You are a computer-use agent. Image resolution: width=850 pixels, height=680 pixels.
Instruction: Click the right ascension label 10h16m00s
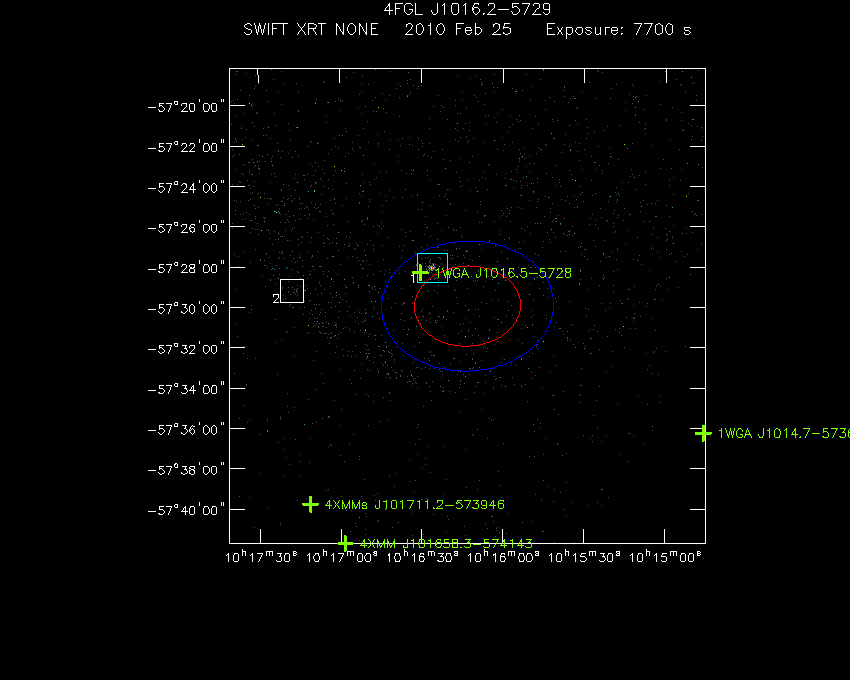(x=503, y=557)
